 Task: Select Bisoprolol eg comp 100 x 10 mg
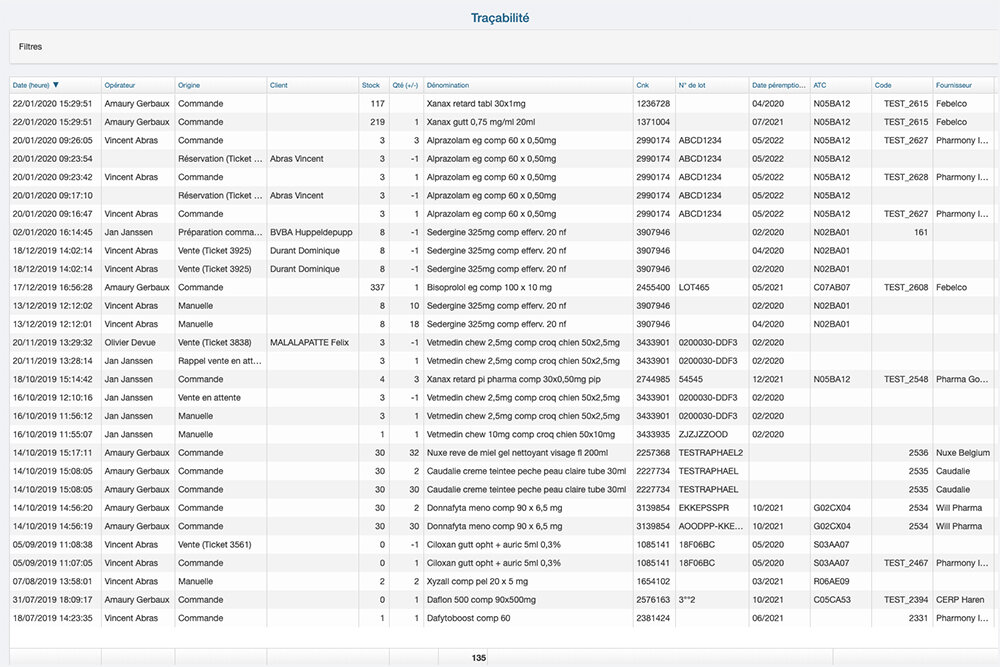489,288
